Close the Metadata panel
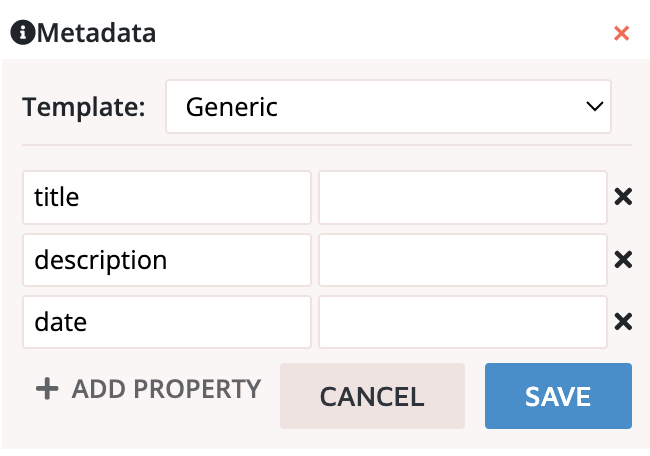Viewport: 650px width, 456px height. (x=621, y=33)
